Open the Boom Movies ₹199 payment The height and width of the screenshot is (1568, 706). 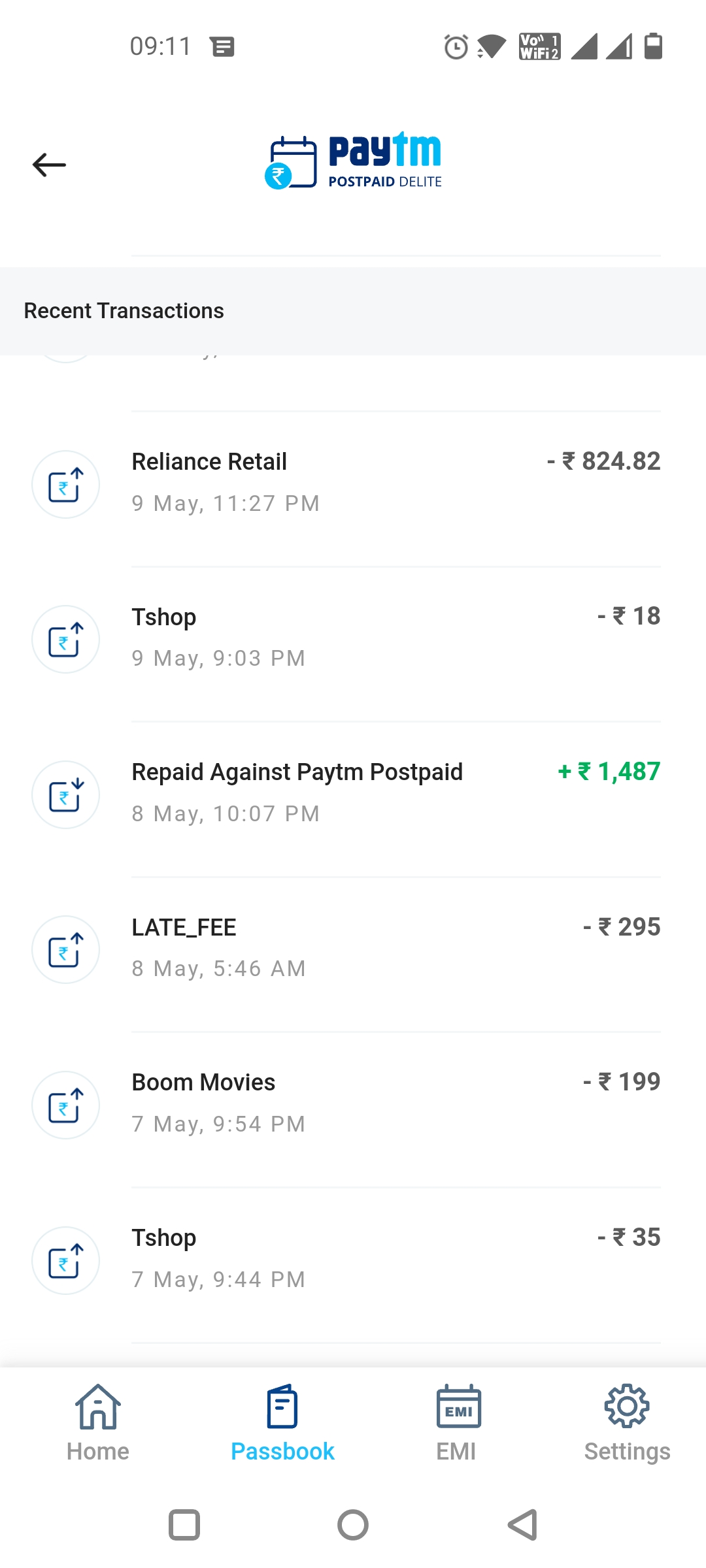pos(622,1082)
